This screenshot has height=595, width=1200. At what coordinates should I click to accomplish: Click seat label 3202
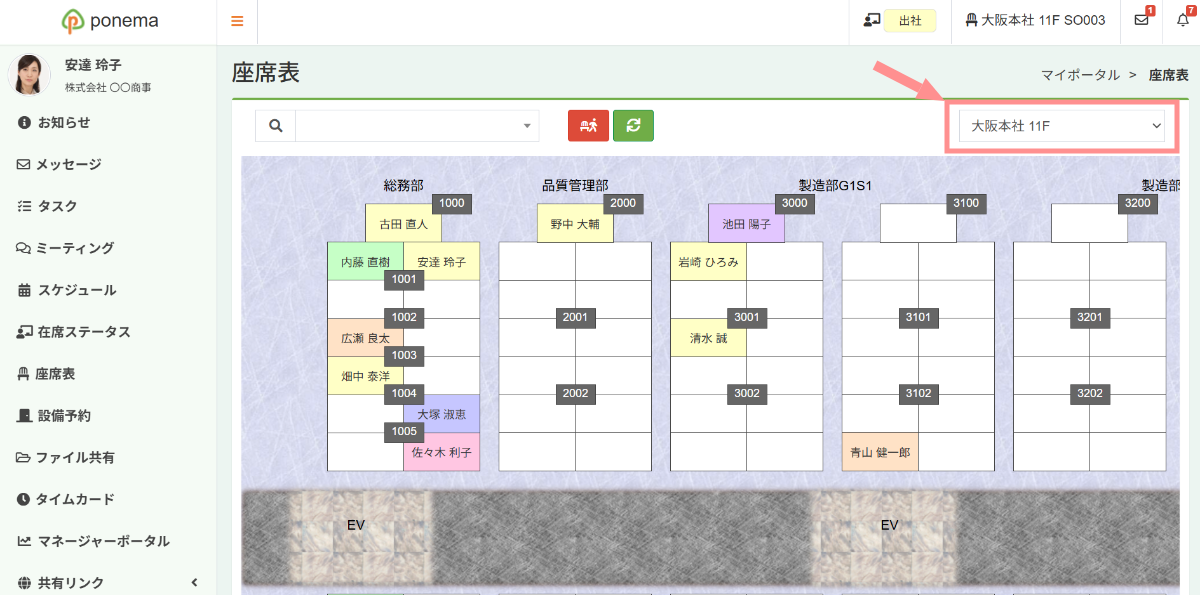(1090, 393)
